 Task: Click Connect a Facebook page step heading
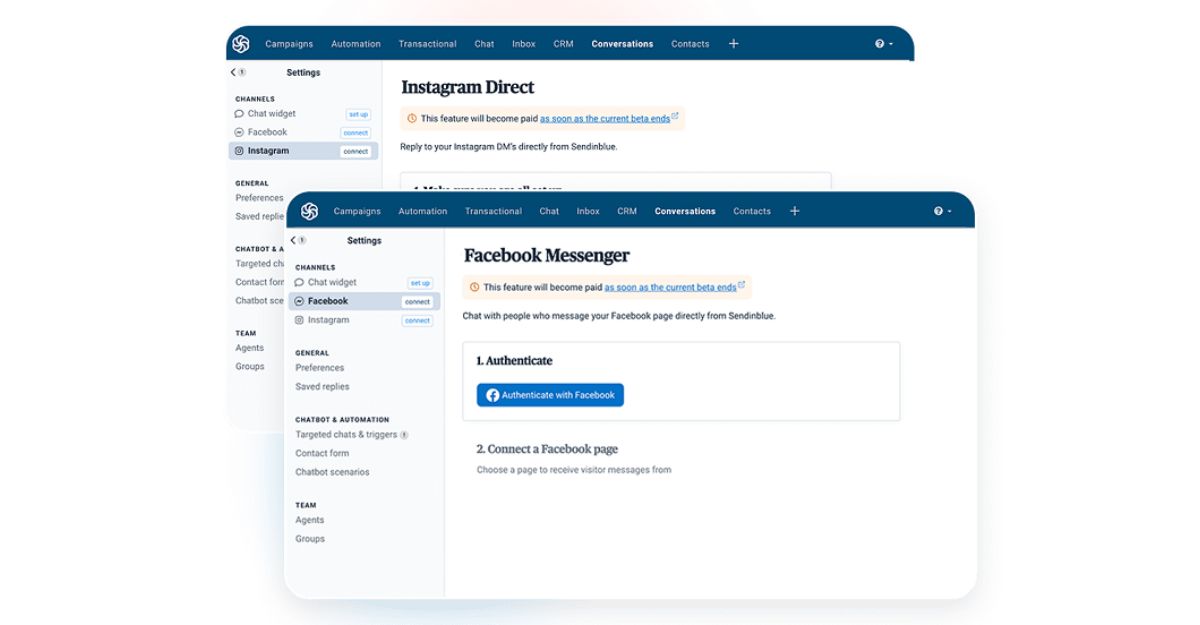pyautogui.click(x=547, y=449)
